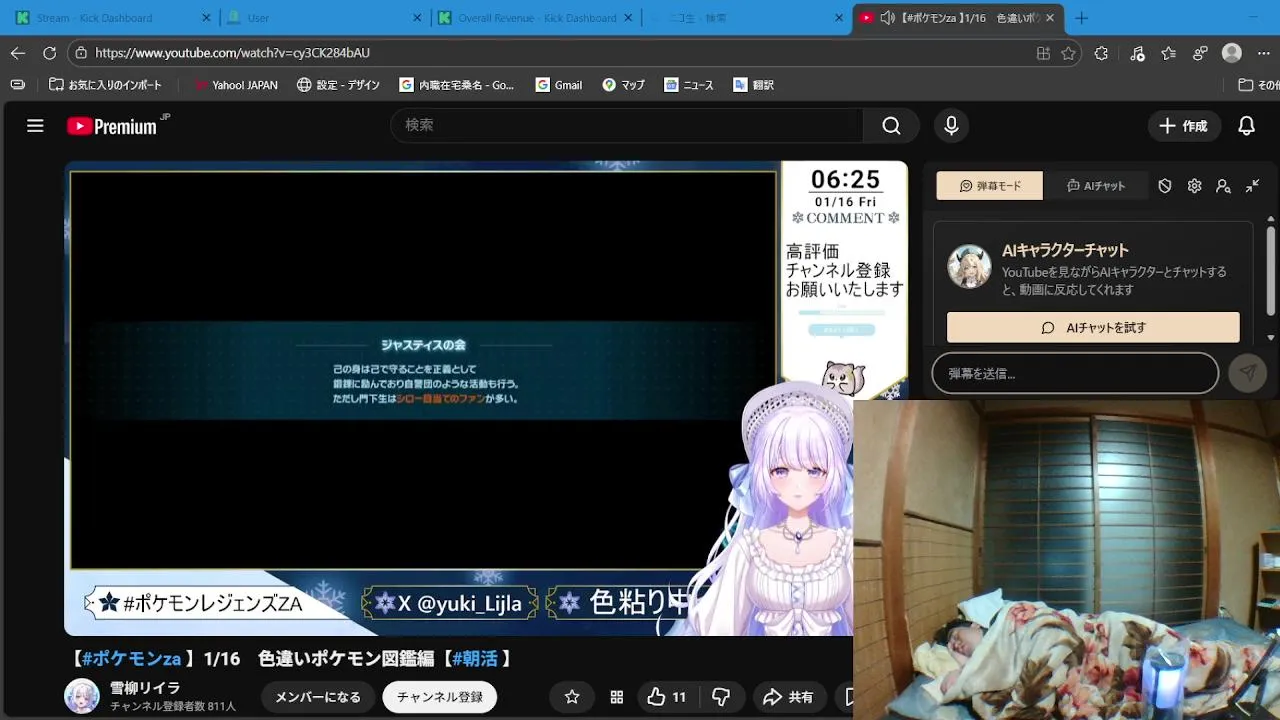Go to YouTube Premium home logo
Image resolution: width=1280 pixels, height=720 pixels.
pos(112,126)
